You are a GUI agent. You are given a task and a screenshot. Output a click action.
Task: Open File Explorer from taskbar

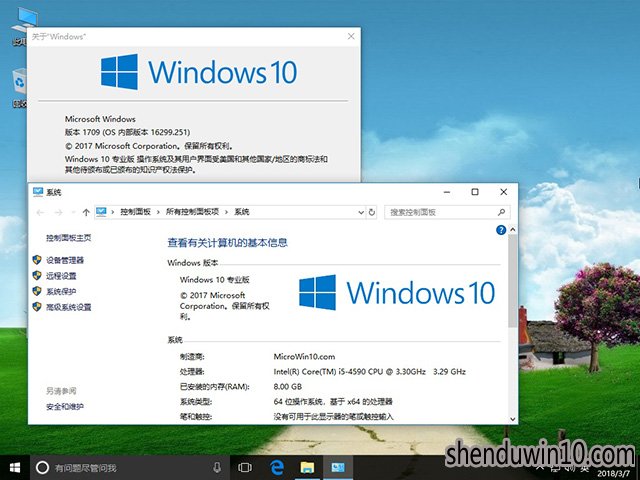point(307,467)
